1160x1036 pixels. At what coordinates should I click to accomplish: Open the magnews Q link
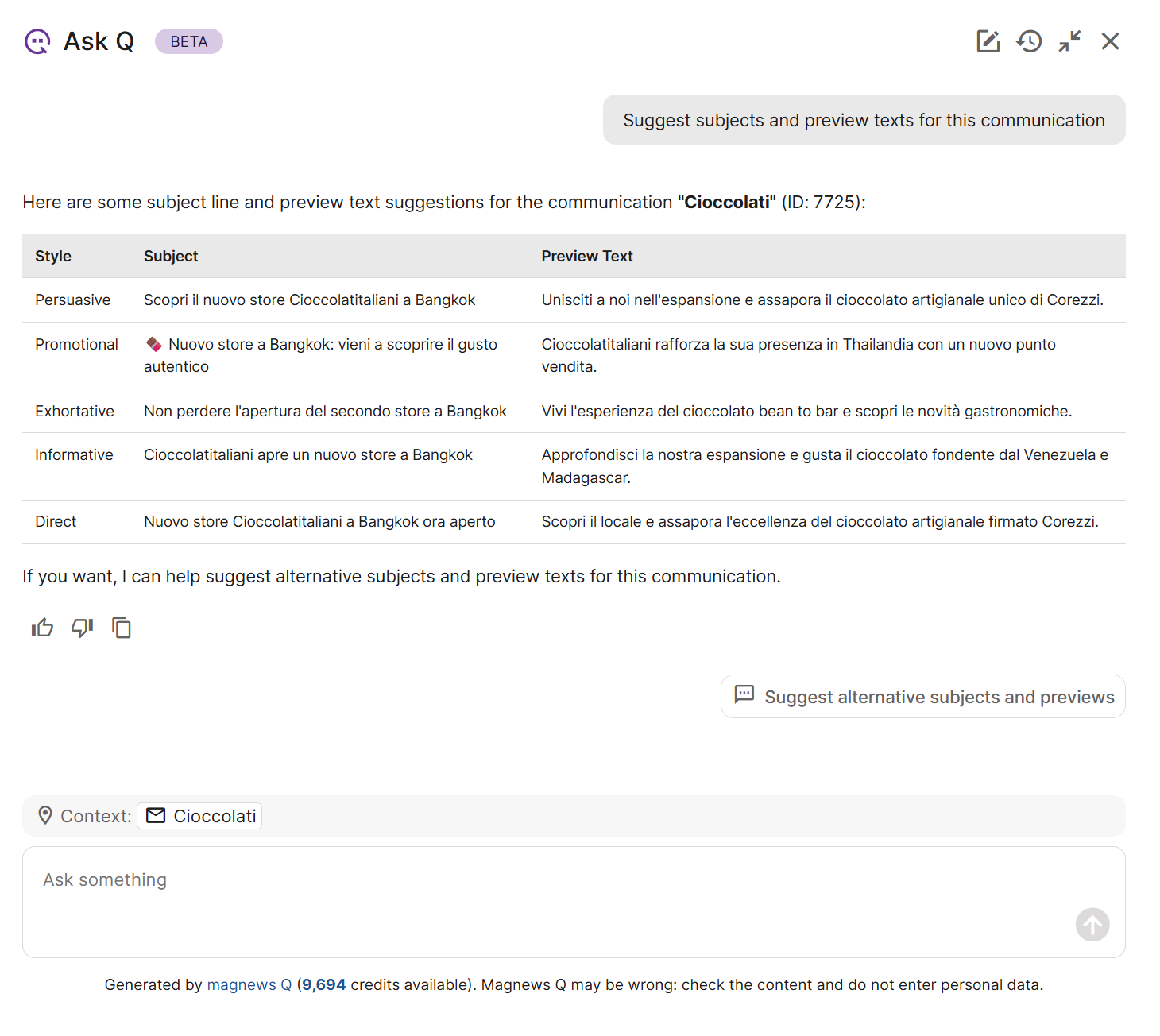[x=249, y=985]
